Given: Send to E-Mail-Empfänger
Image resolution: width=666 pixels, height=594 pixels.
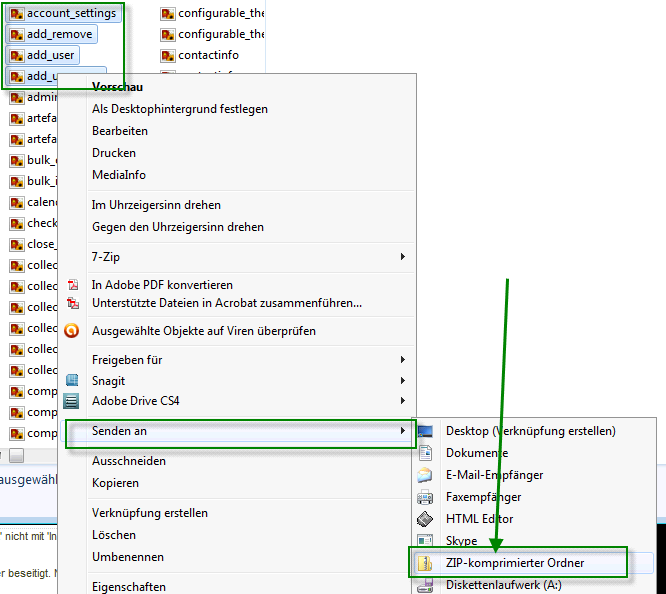Looking at the screenshot, I should [495, 475].
